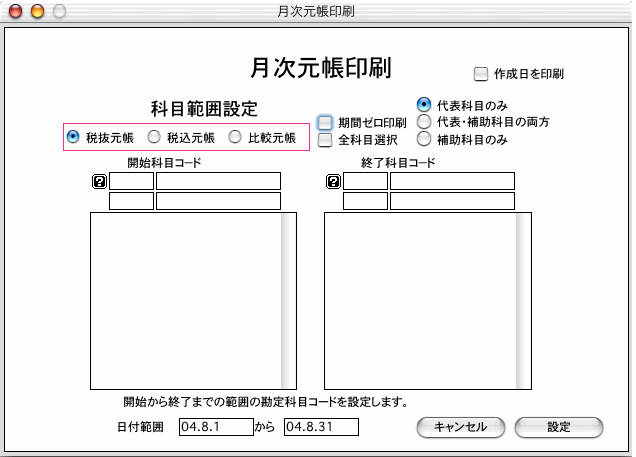Screen dimensions: 636x457
Task: Click the first 開始科目コード code field
Action: (131, 181)
